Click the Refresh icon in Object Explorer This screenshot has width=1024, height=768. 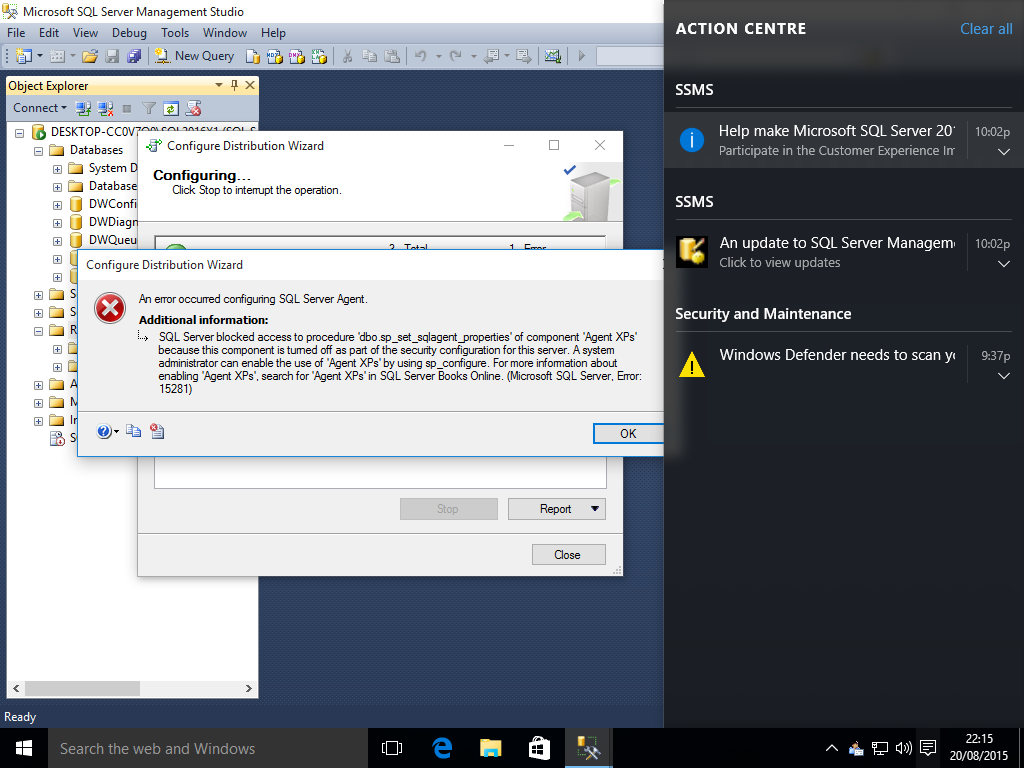click(x=171, y=108)
